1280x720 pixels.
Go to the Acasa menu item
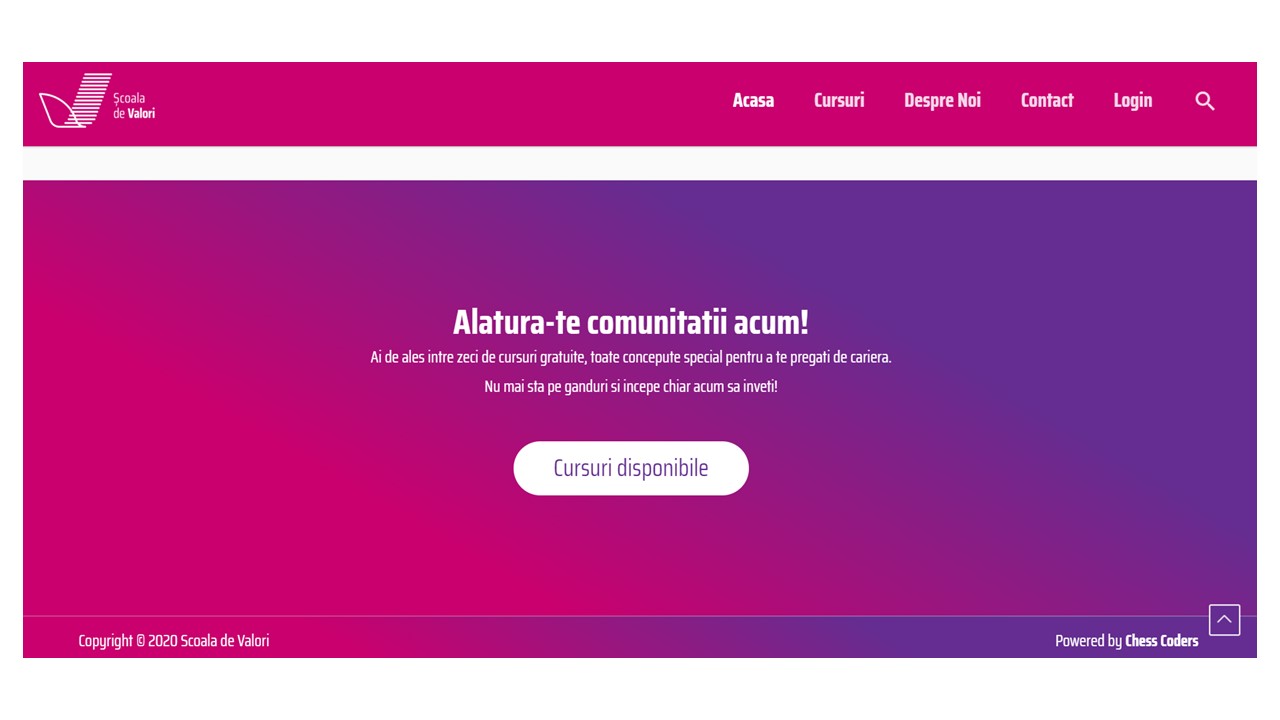[753, 100]
